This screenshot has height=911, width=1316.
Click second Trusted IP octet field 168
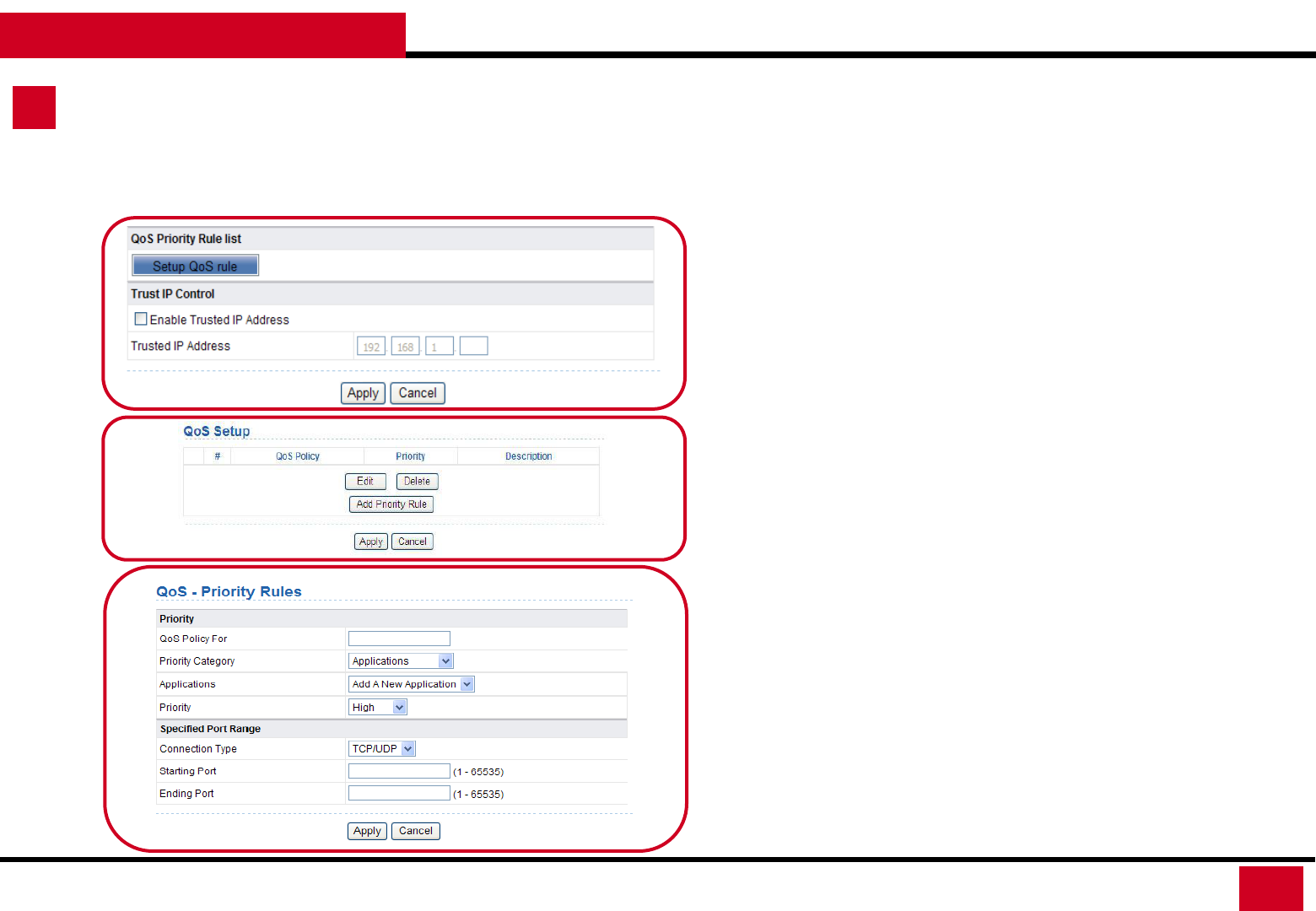click(x=406, y=347)
